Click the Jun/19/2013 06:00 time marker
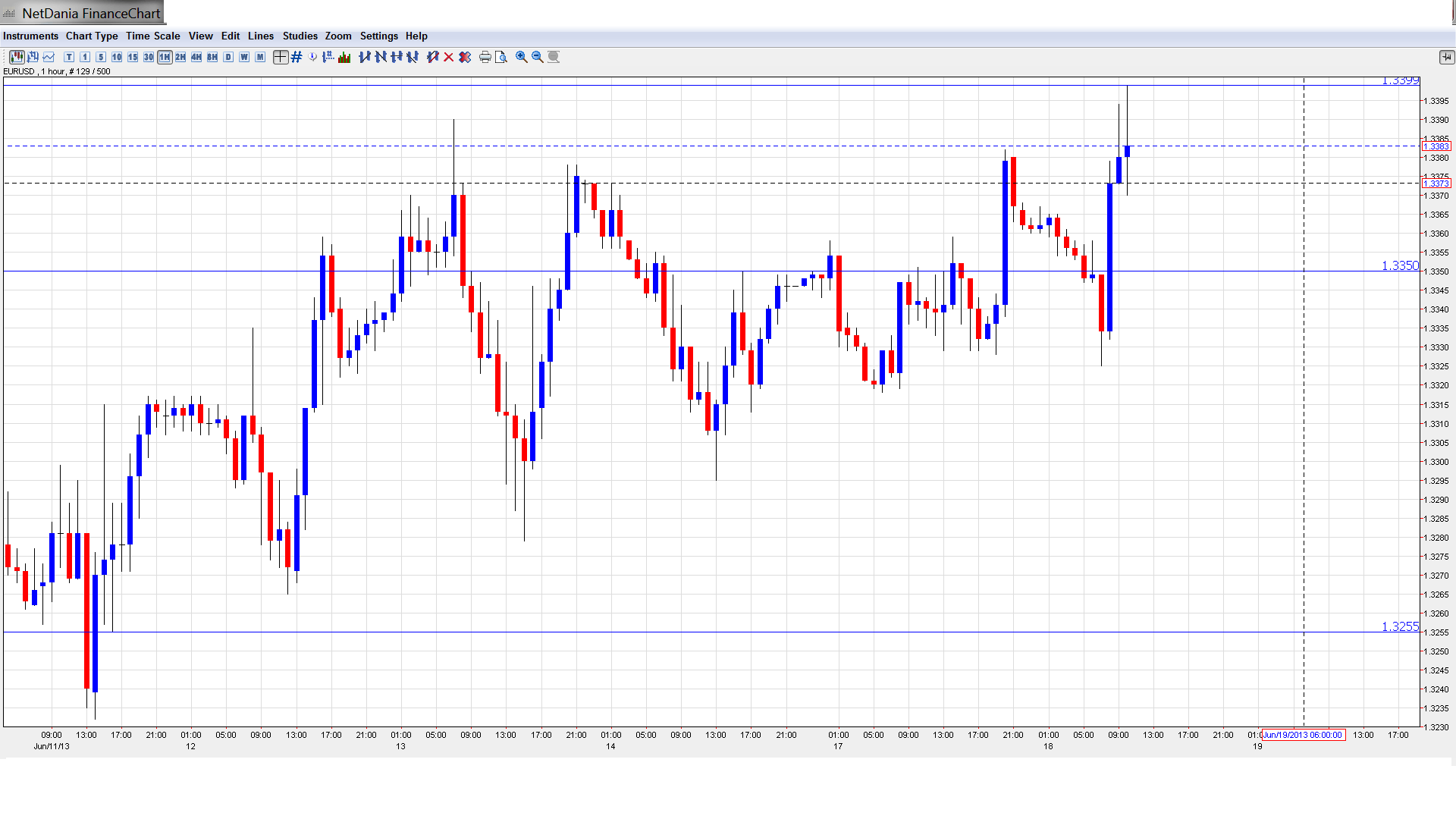 click(x=1303, y=735)
